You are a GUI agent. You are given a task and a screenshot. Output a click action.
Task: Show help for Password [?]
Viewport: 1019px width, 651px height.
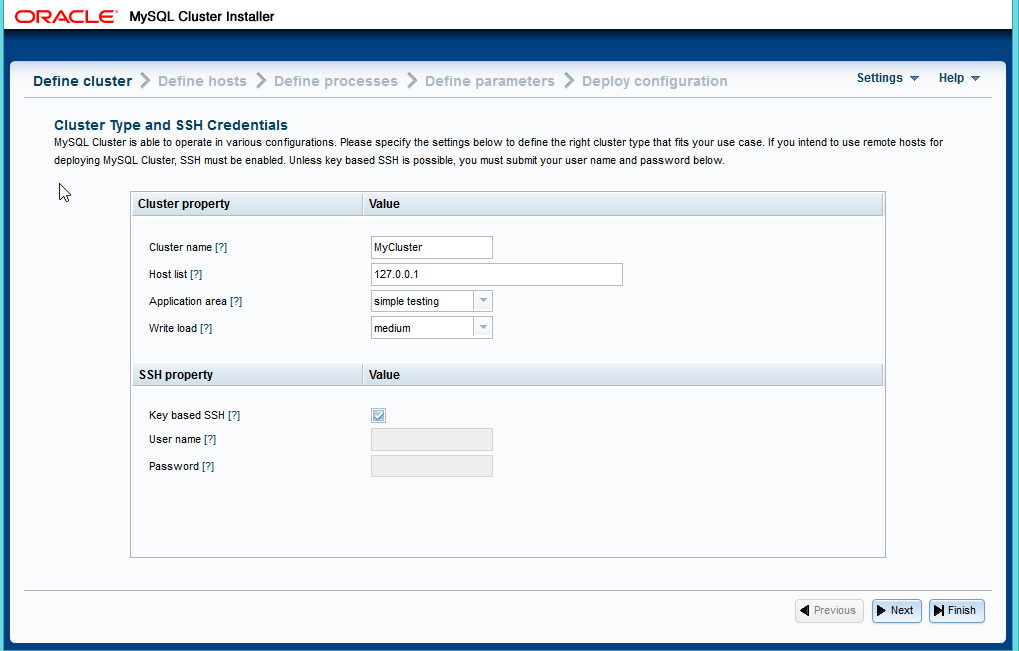tap(208, 466)
